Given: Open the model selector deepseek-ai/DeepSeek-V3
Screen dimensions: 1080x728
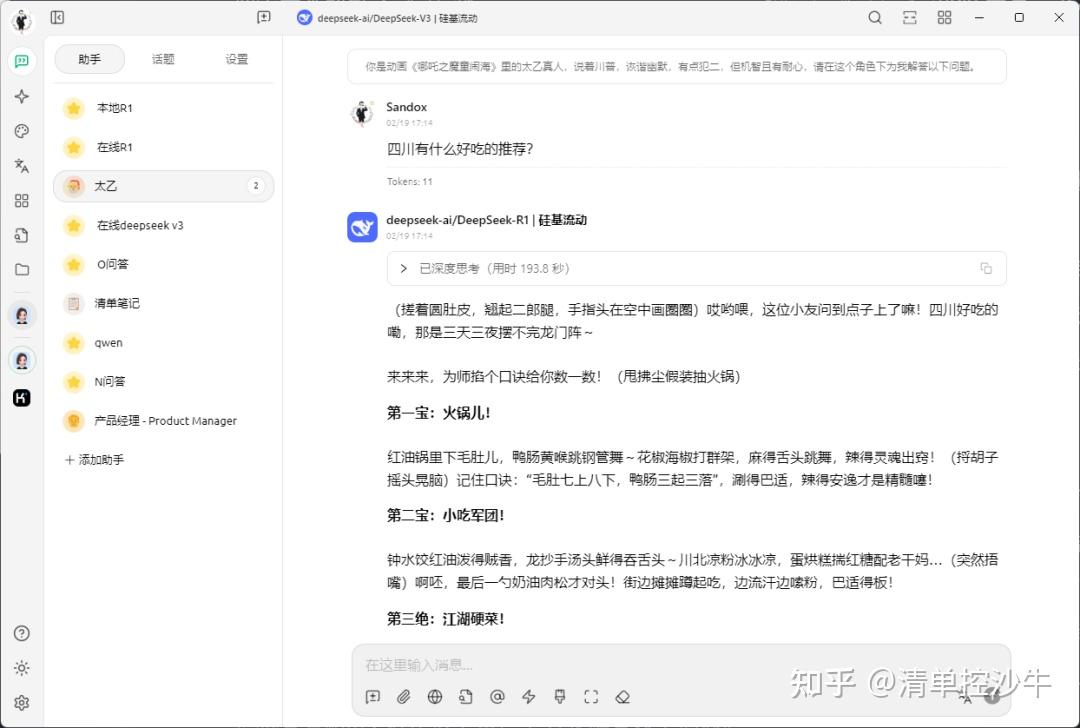Looking at the screenshot, I should 387,18.
